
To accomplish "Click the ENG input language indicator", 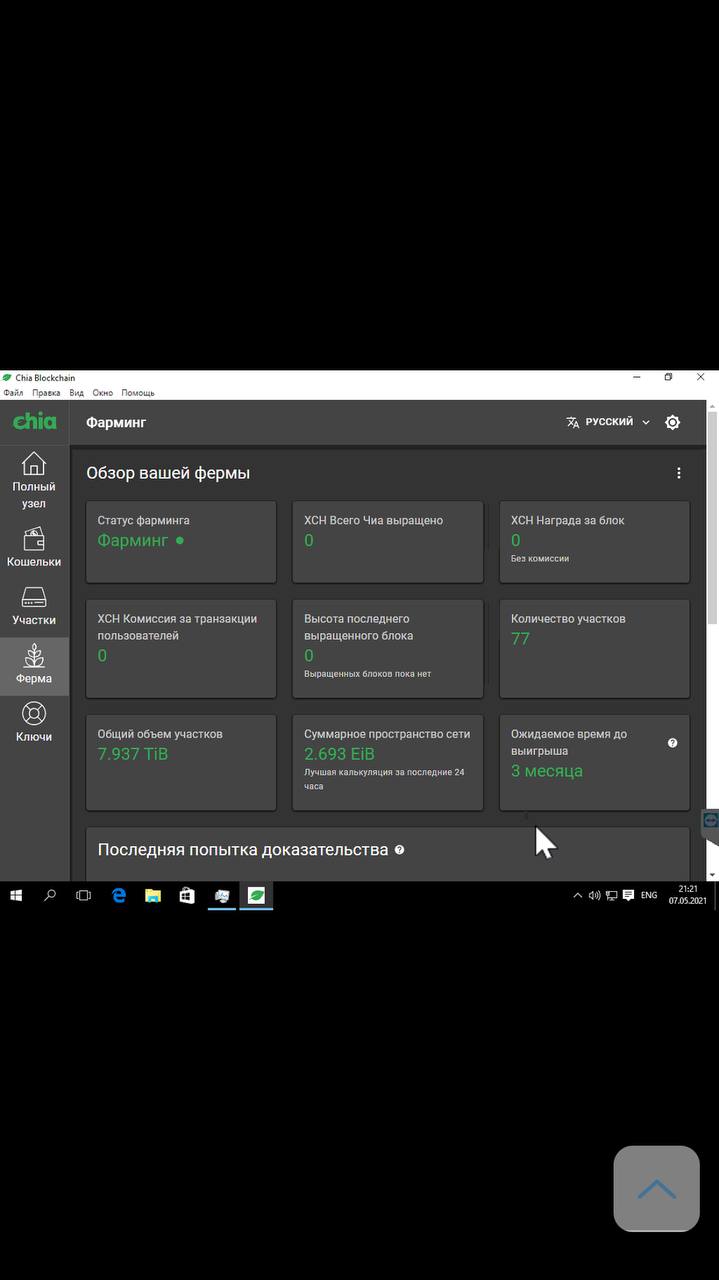I will (649, 896).
